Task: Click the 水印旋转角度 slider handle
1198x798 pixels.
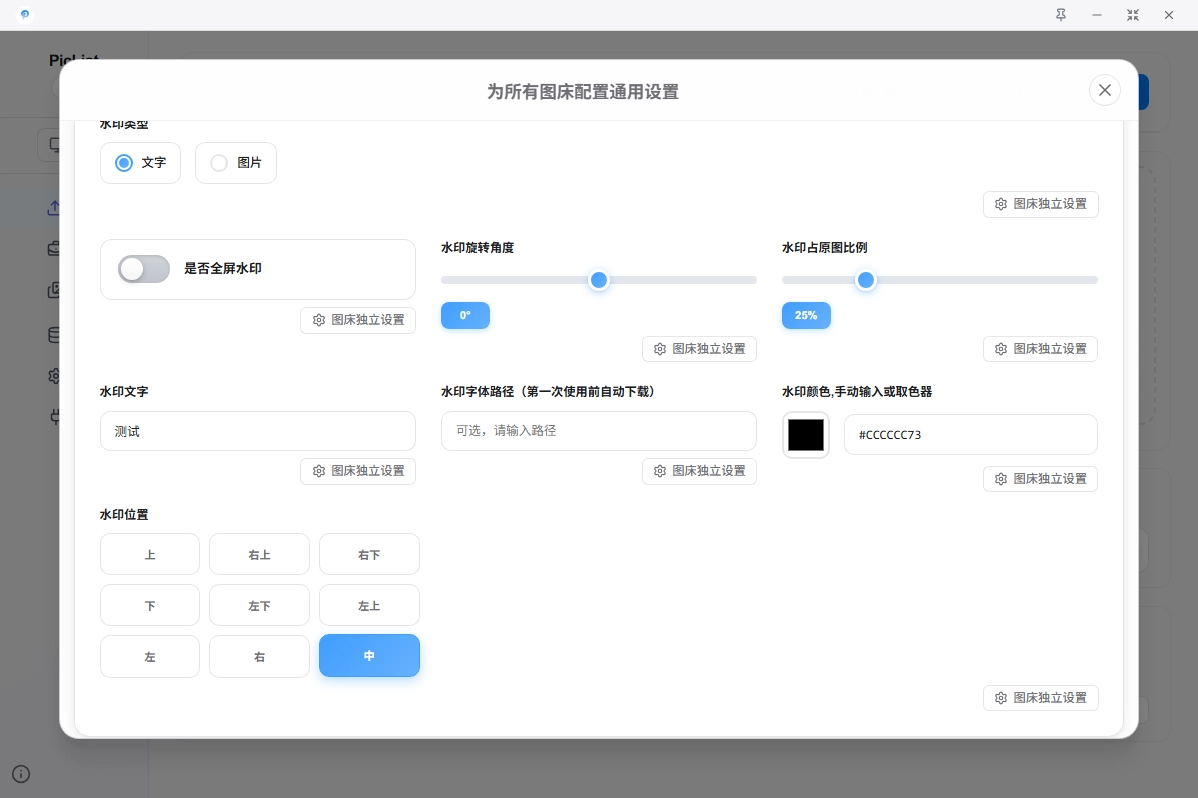Action: coord(599,280)
